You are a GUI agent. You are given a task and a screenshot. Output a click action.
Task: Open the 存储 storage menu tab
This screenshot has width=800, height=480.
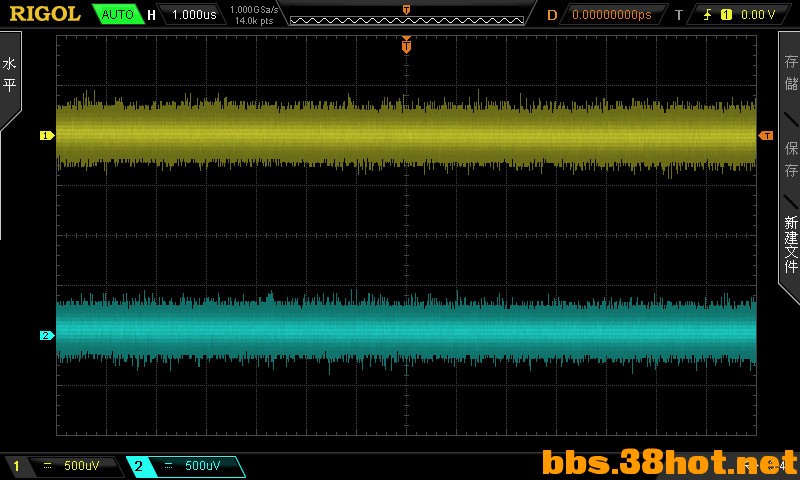(x=790, y=72)
